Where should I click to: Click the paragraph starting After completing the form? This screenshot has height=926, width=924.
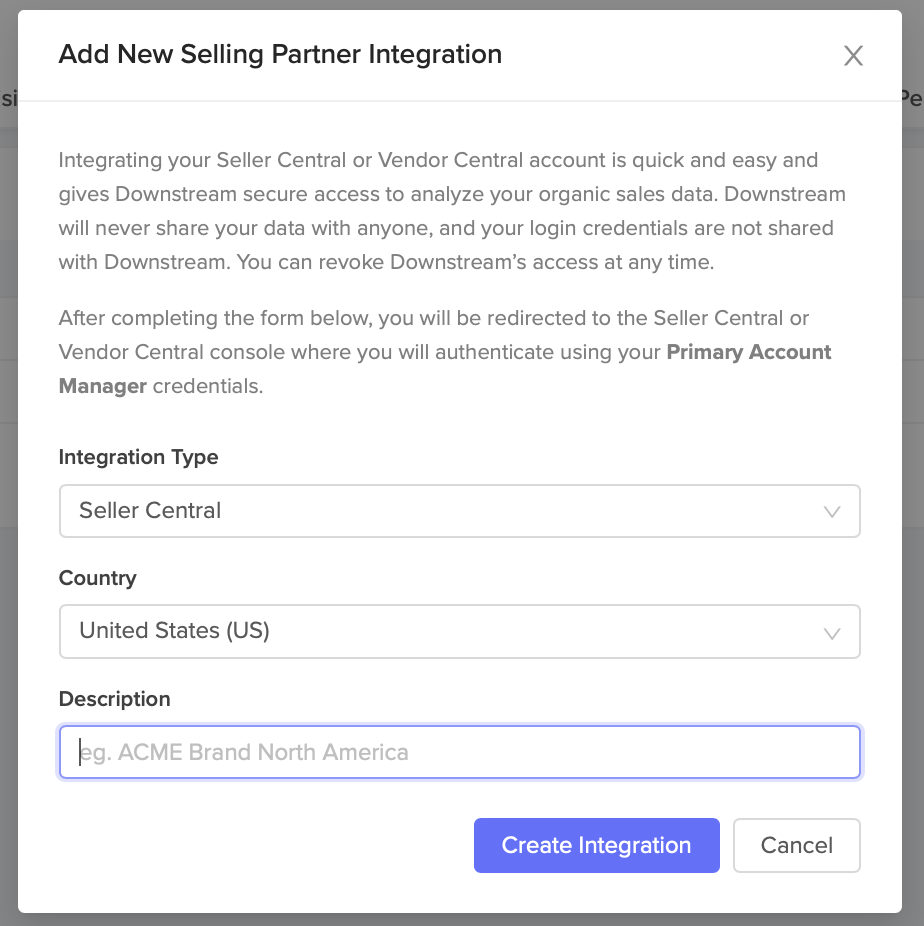click(434, 319)
